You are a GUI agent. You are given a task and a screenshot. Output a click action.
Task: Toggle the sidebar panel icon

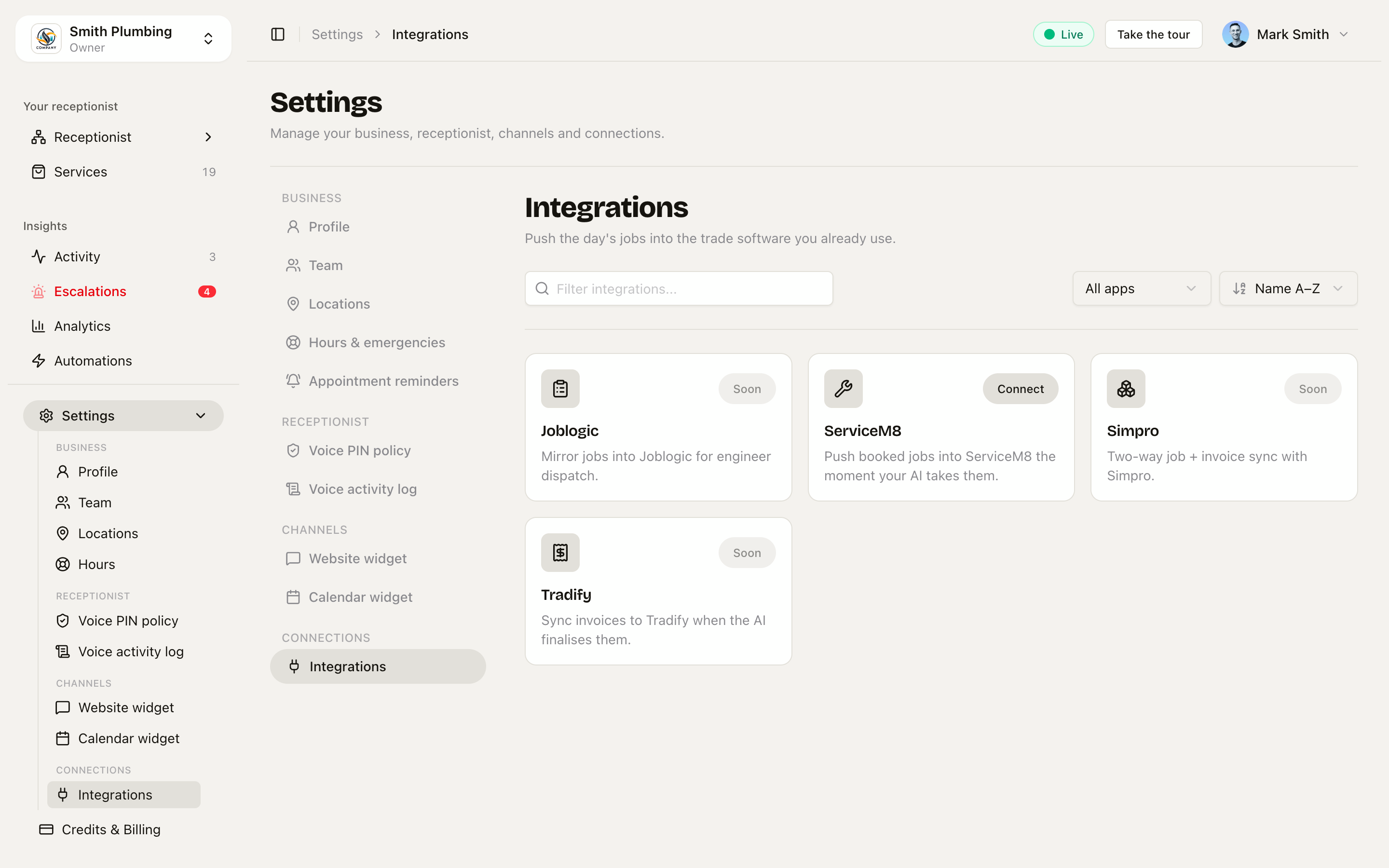(278, 34)
